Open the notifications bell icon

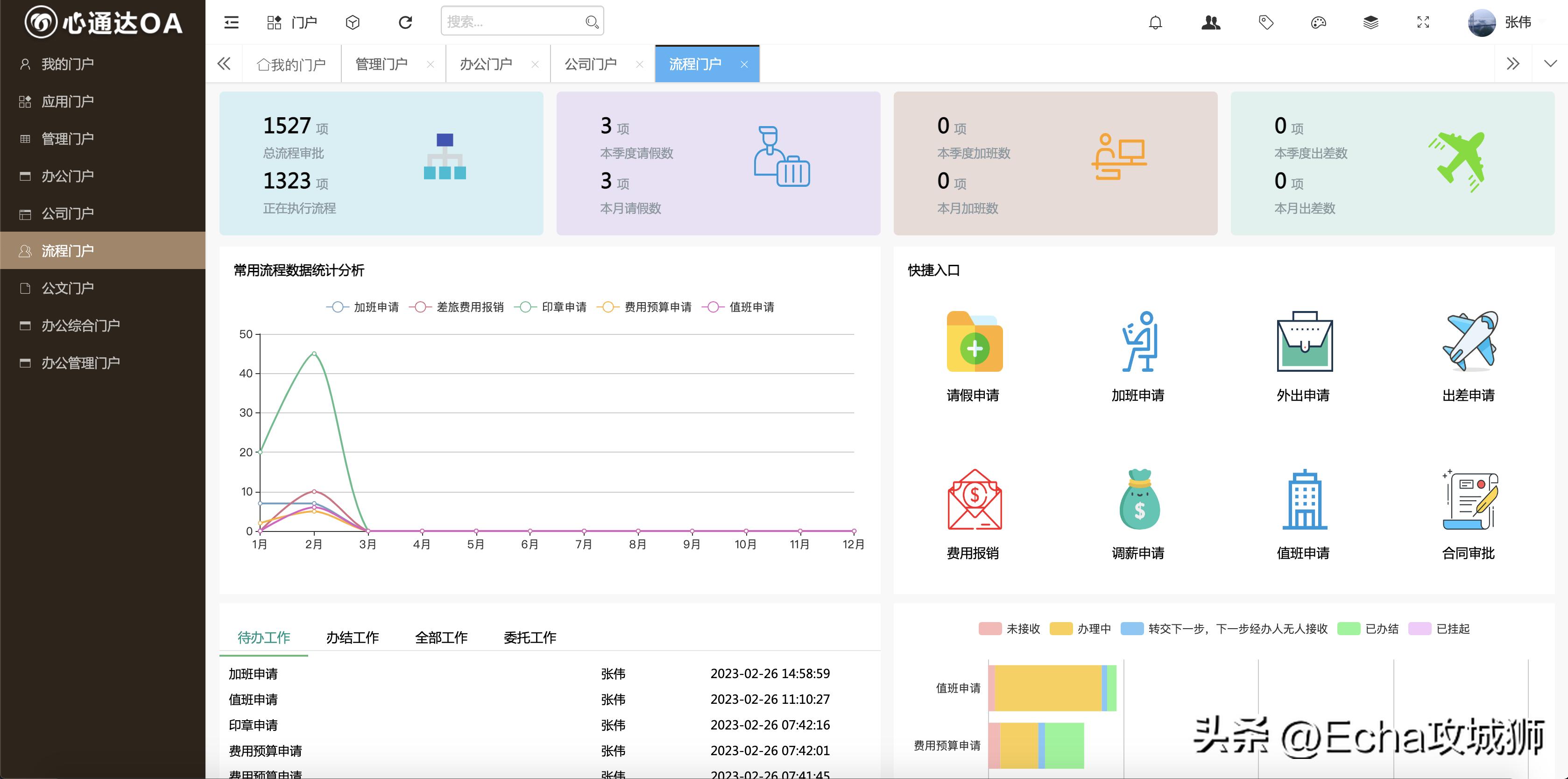pyautogui.click(x=1155, y=22)
